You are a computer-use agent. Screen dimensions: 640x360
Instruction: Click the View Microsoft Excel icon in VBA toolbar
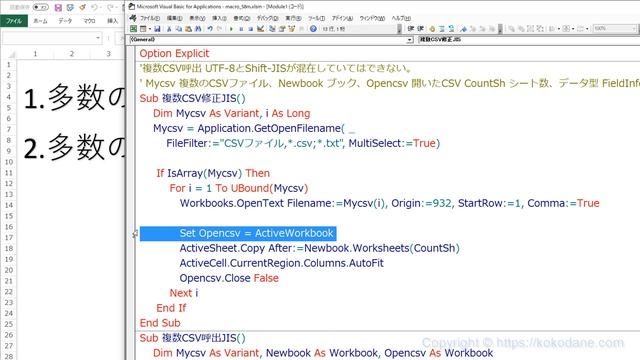pos(133,29)
